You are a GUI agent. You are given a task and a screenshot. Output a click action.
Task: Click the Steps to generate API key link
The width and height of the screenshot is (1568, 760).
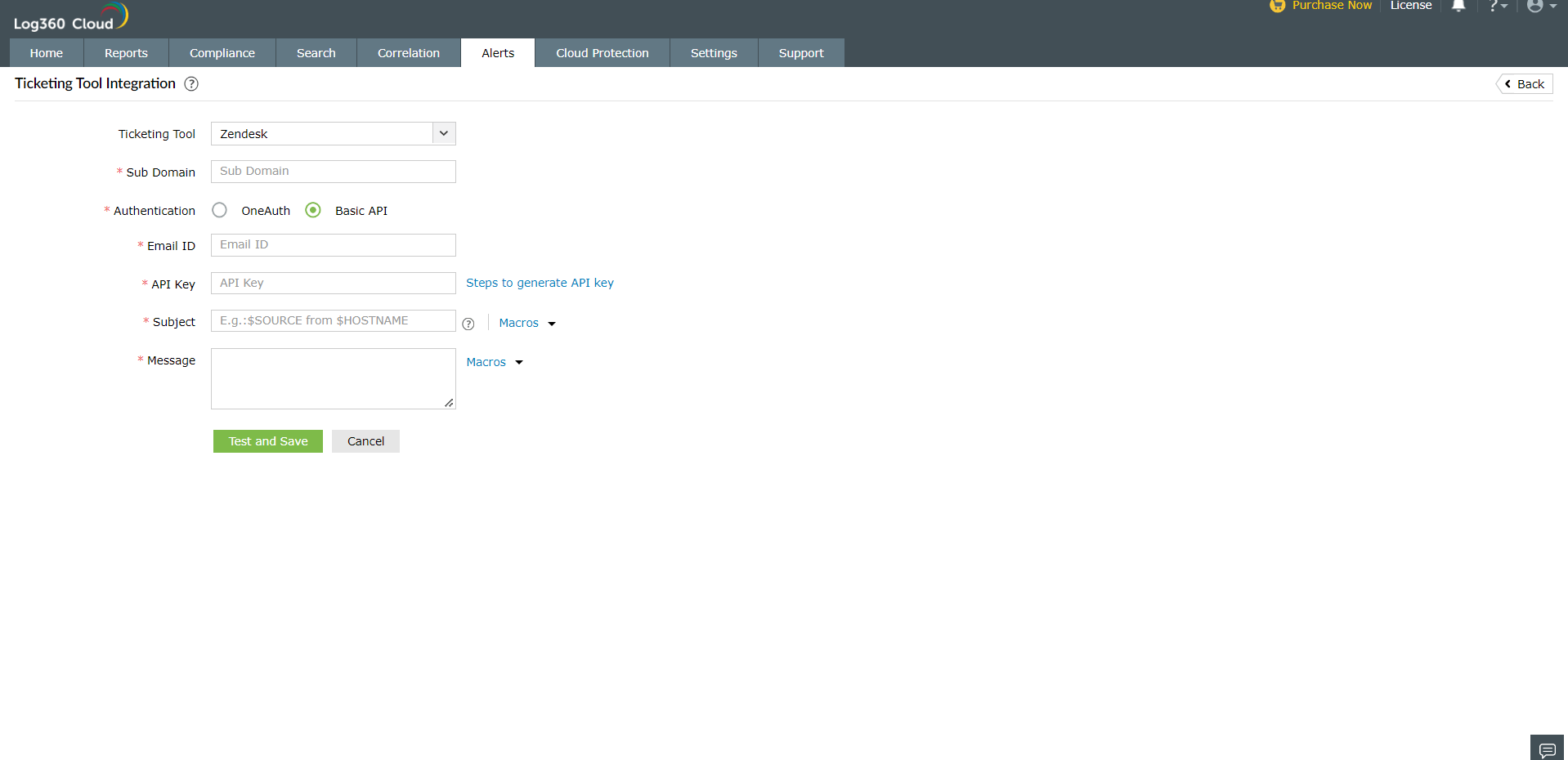[x=540, y=283]
